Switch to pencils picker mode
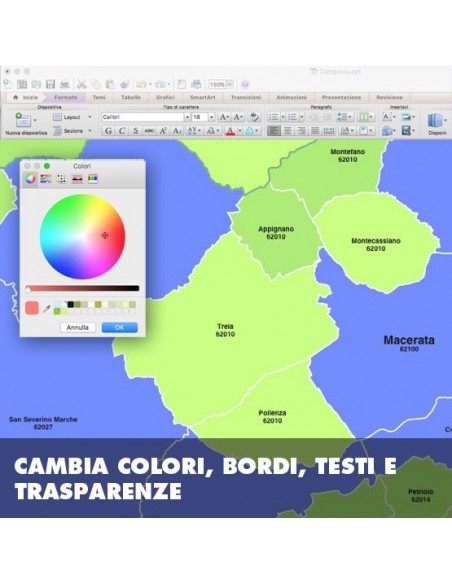Image resolution: width=452 pixels, height=584 pixels. tap(93, 179)
